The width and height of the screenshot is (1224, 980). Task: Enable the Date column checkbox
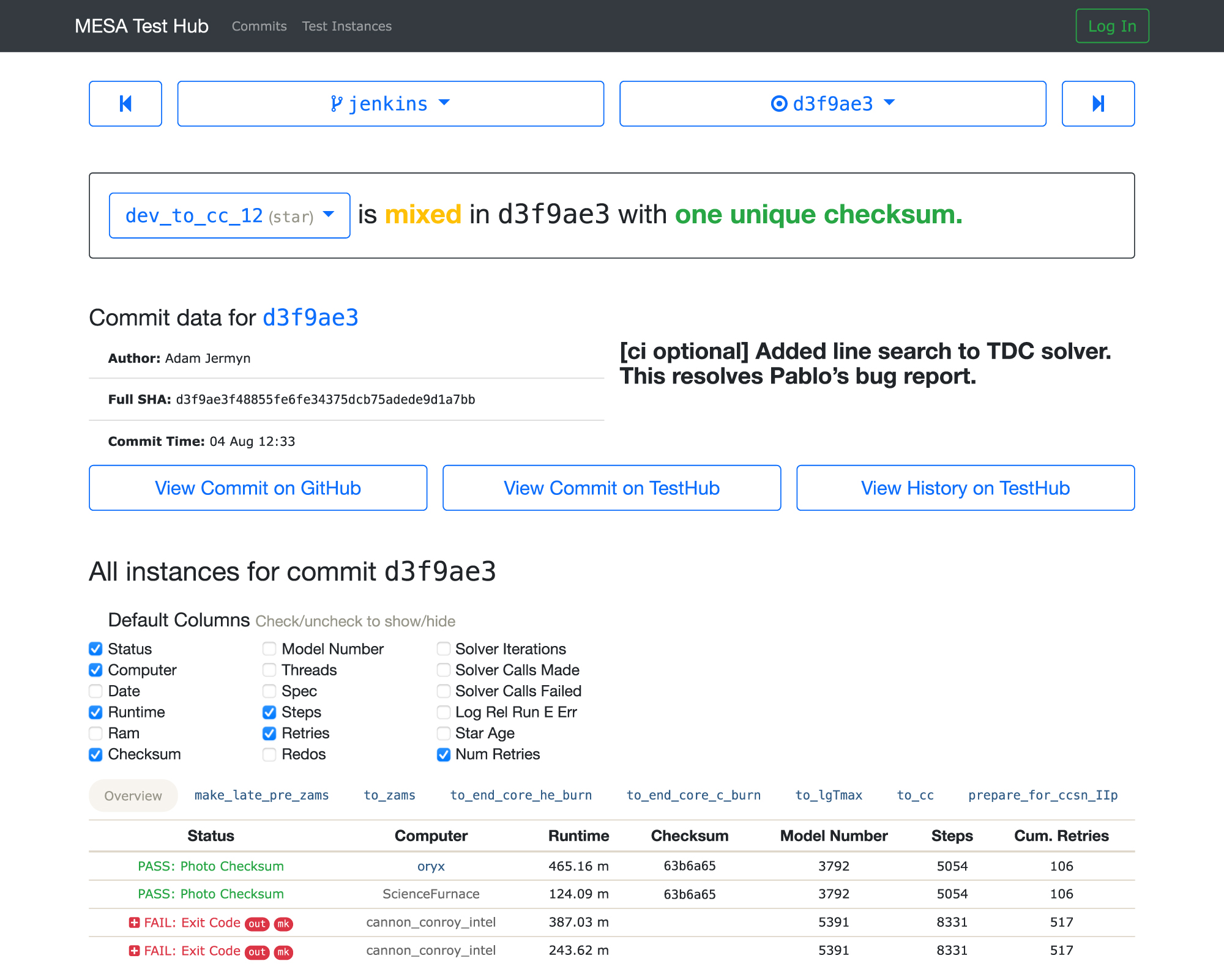[96, 691]
